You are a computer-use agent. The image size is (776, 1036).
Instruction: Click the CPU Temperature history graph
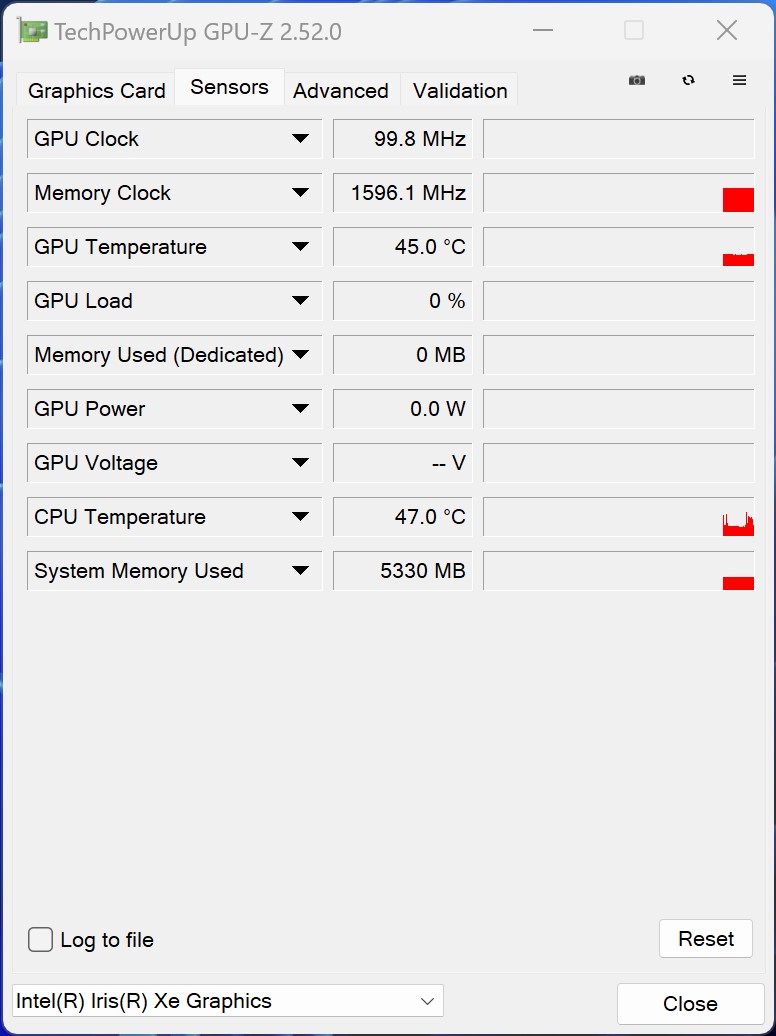pos(618,517)
